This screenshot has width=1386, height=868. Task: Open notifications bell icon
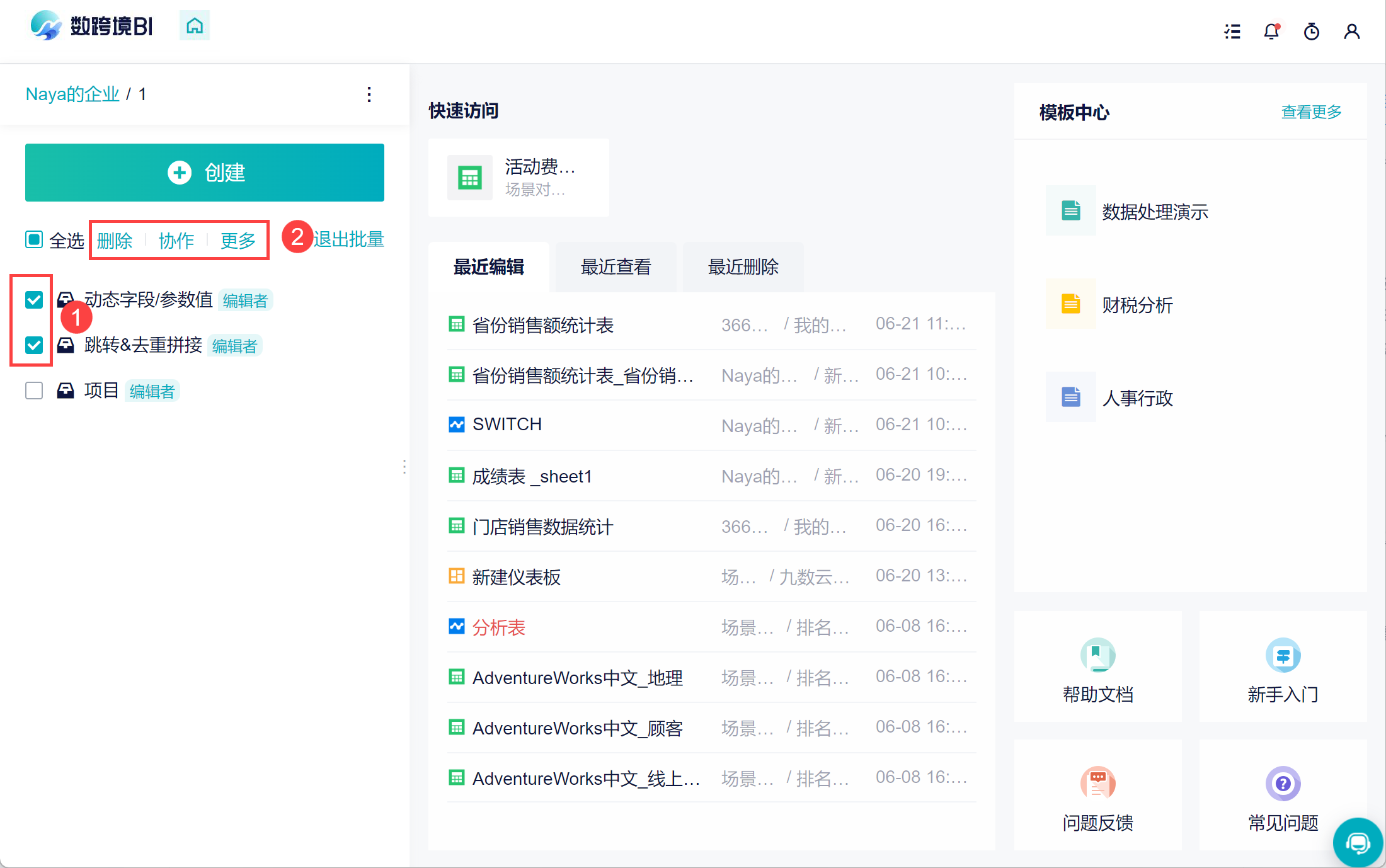pyautogui.click(x=1272, y=31)
